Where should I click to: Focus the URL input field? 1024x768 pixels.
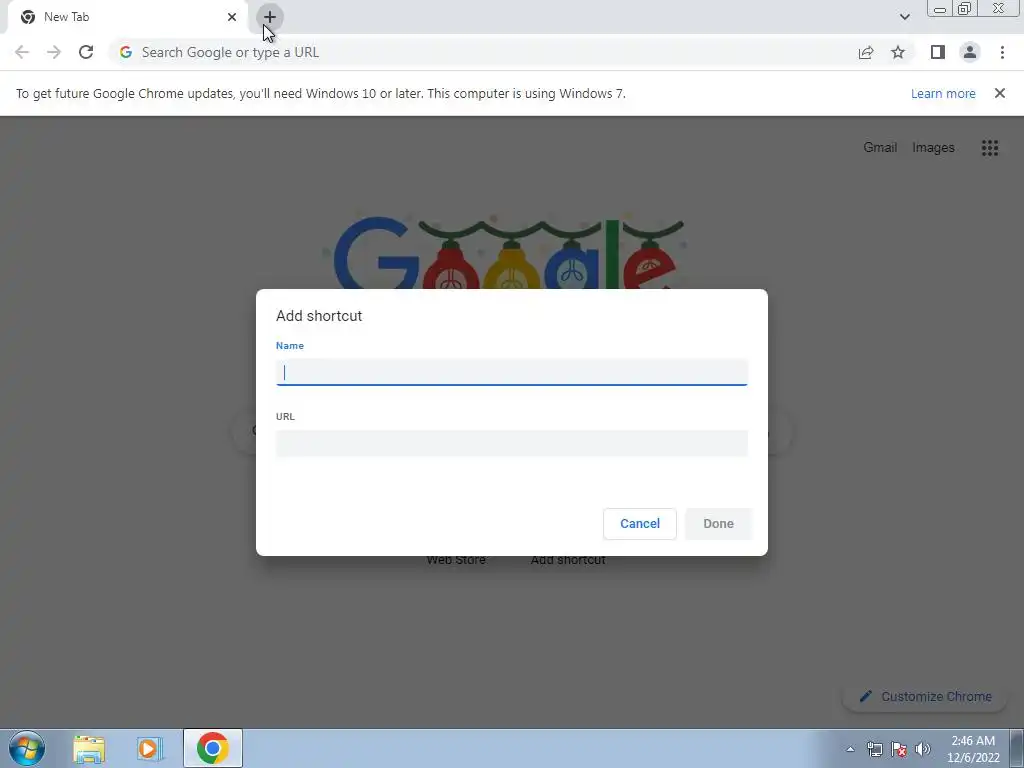(511, 443)
